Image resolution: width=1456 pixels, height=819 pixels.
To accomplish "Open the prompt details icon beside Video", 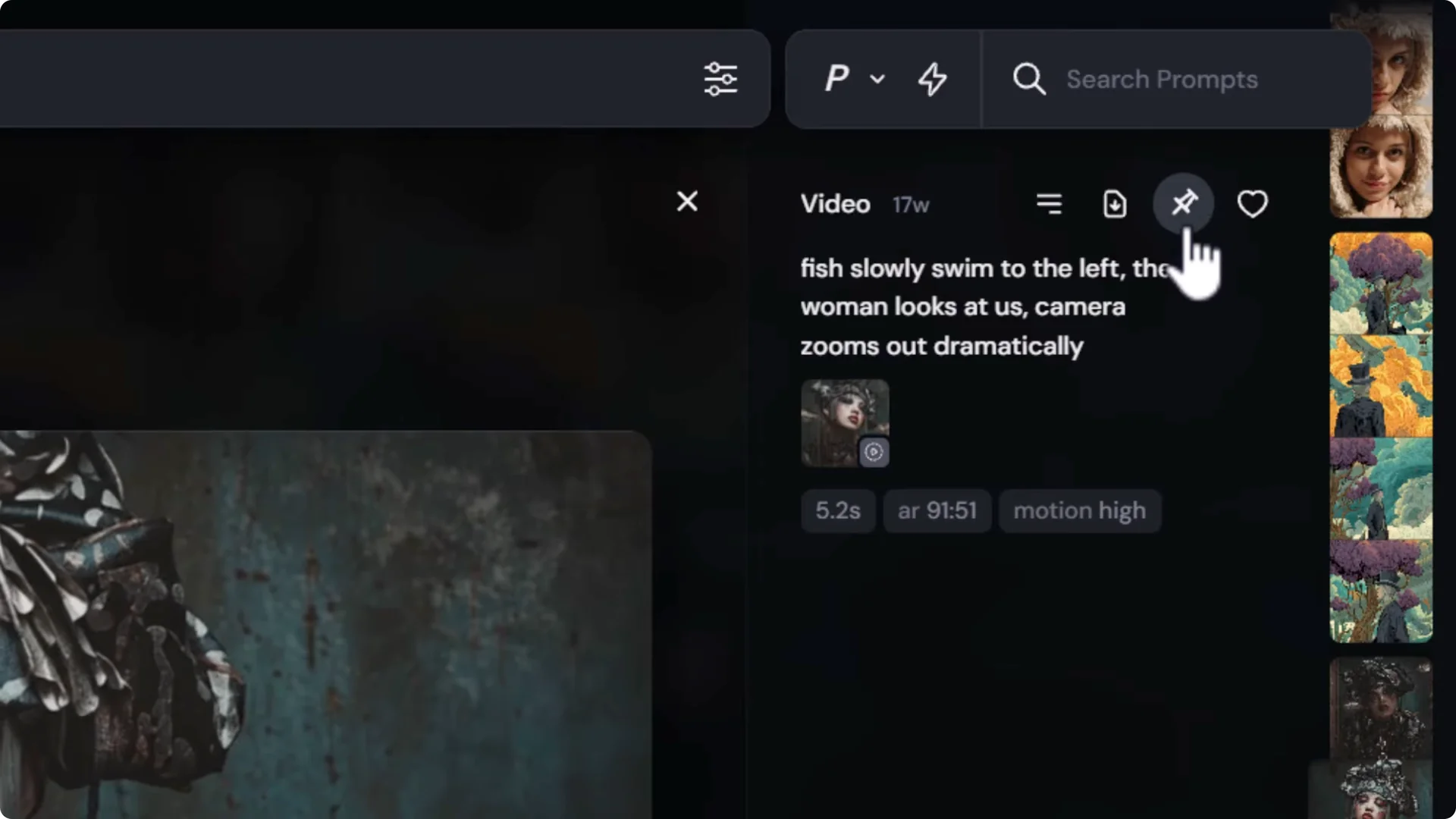I will (1049, 203).
